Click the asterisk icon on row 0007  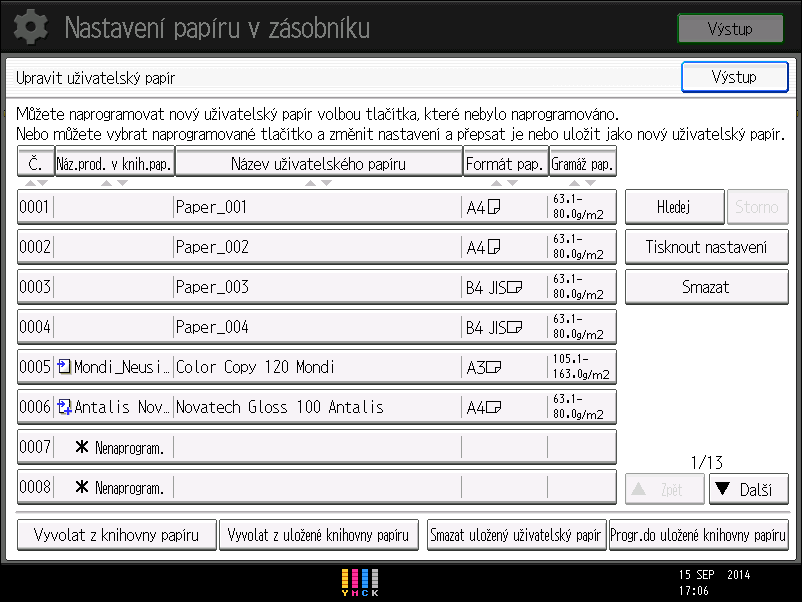[81, 447]
